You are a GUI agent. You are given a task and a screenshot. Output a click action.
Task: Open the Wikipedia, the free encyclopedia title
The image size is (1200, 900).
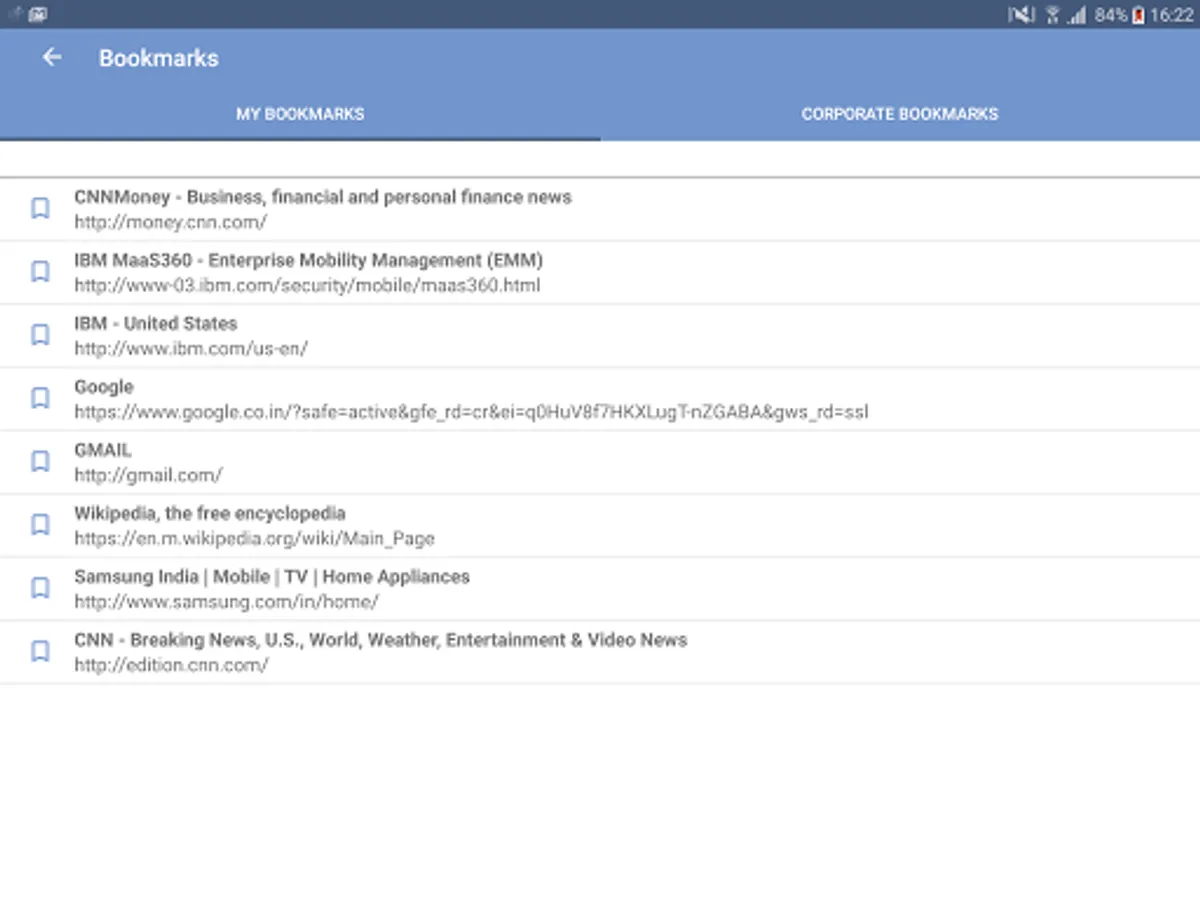point(210,513)
